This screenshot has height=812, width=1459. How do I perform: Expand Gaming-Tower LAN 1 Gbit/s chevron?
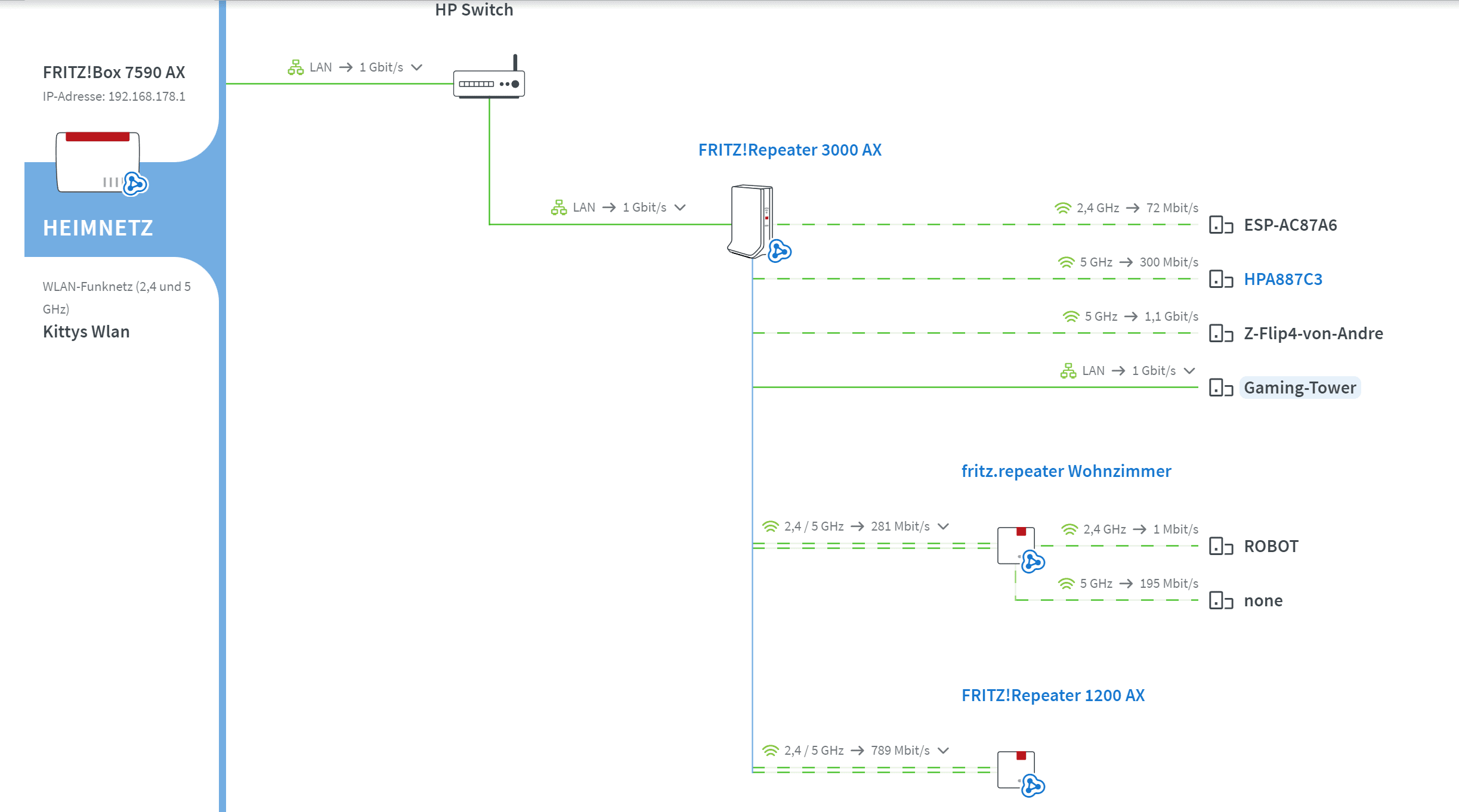pos(1189,371)
